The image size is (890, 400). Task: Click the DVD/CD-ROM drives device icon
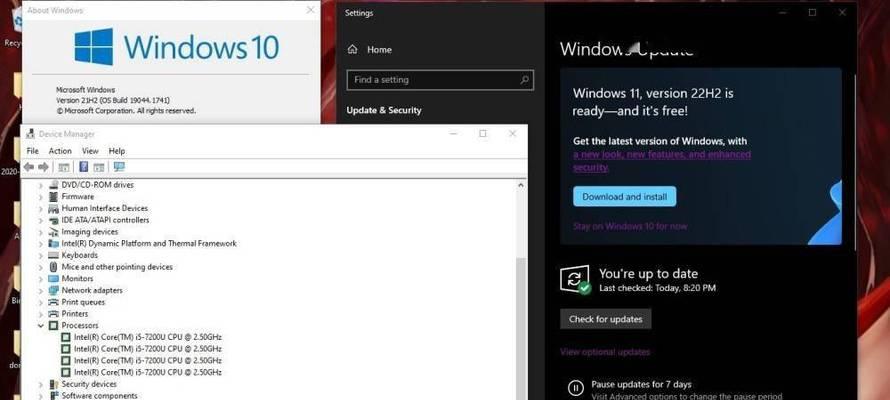pyautogui.click(x=53, y=185)
